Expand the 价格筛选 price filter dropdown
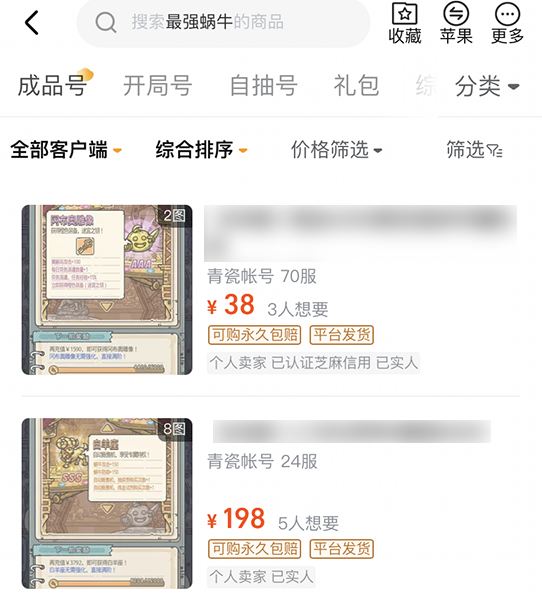542x600 pixels. [x=336, y=150]
